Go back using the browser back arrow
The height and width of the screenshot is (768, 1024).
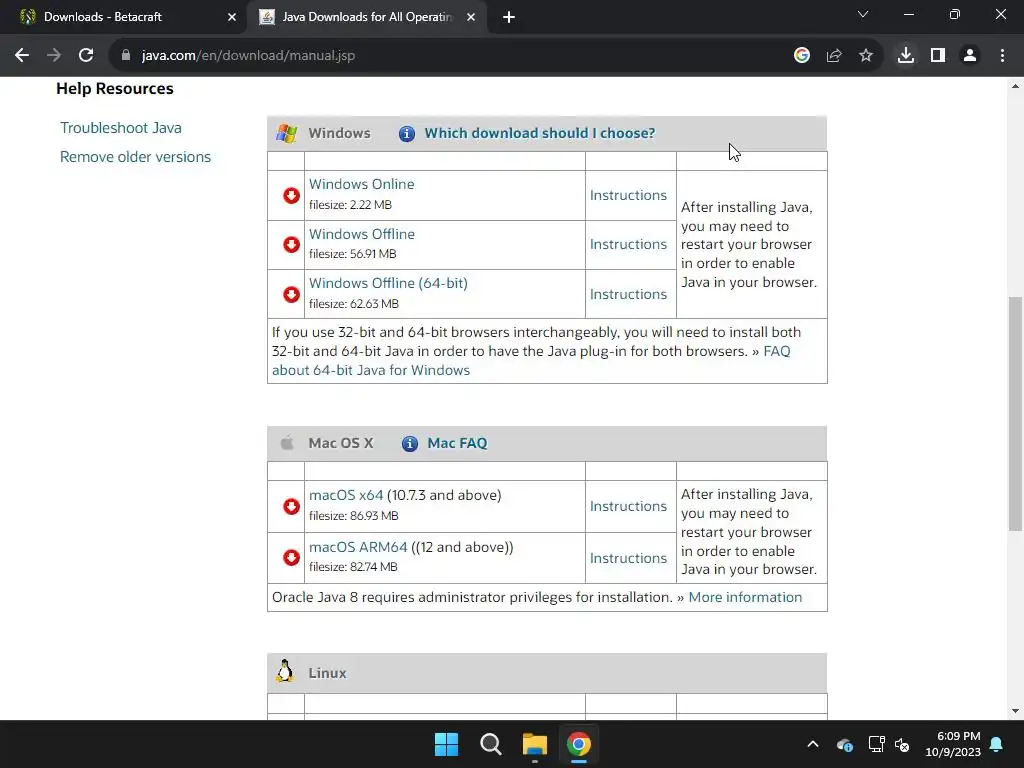22,56
